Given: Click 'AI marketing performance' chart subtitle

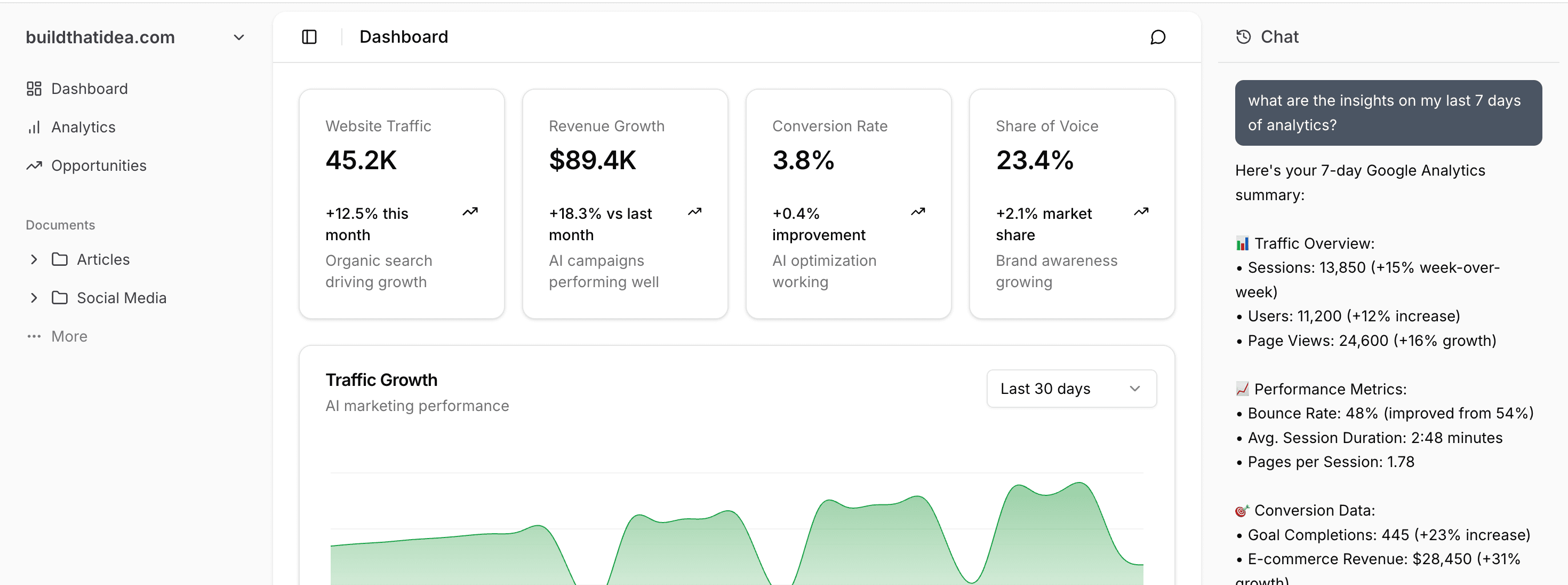Looking at the screenshot, I should [417, 406].
